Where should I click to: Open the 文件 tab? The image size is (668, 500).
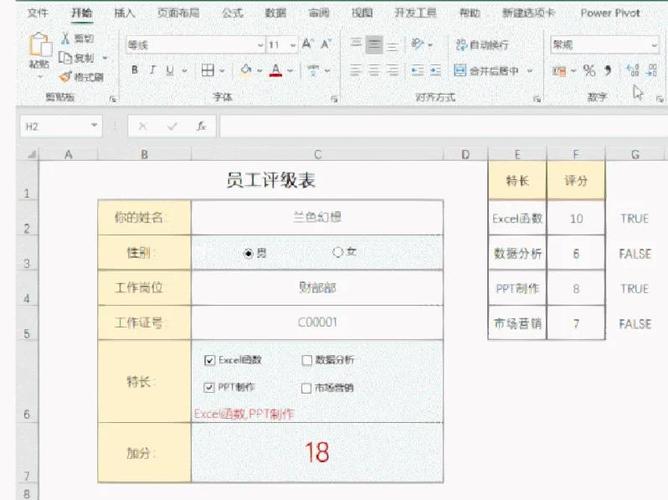pyautogui.click(x=37, y=13)
